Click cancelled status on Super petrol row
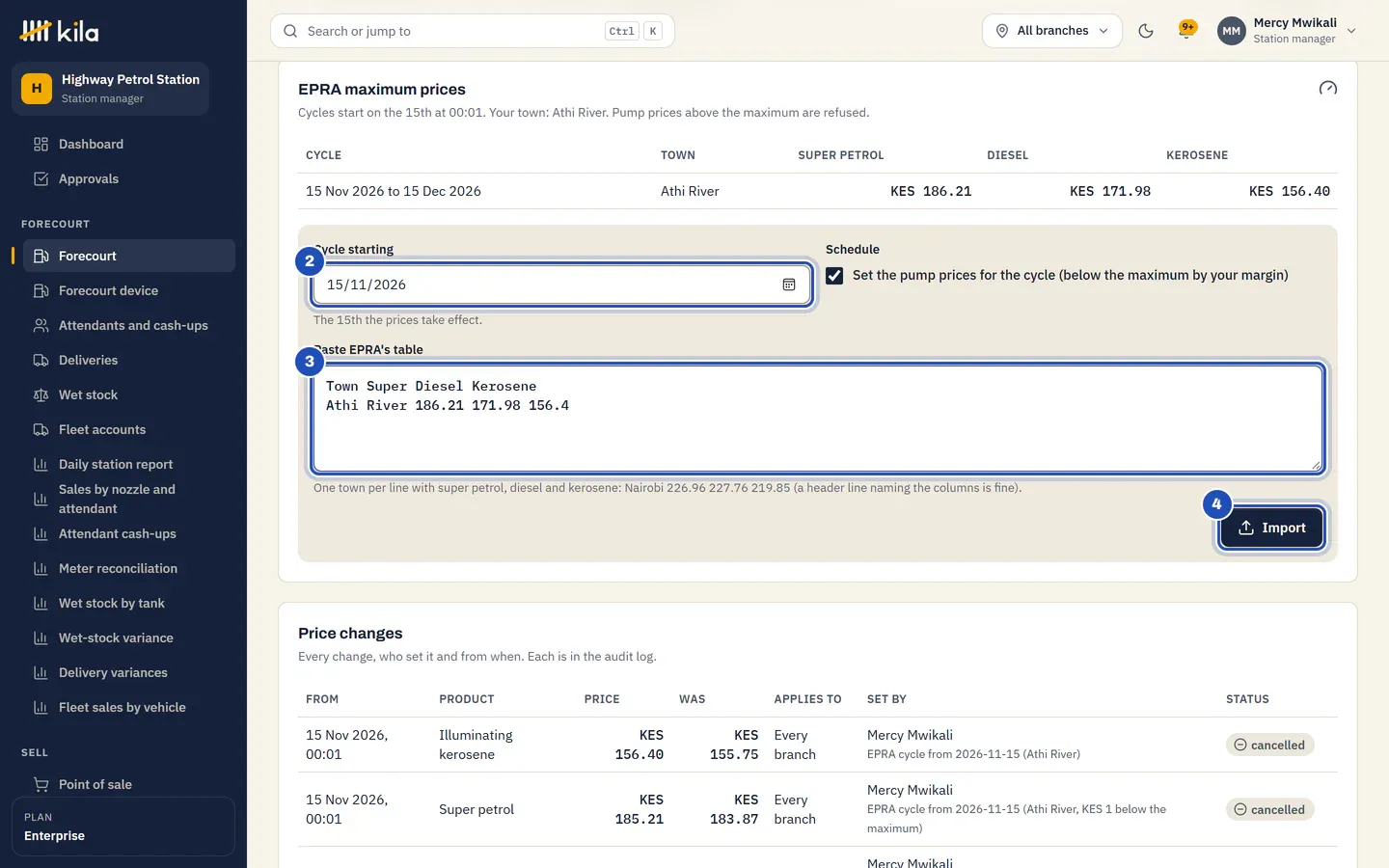The image size is (1389, 868). (x=1269, y=809)
